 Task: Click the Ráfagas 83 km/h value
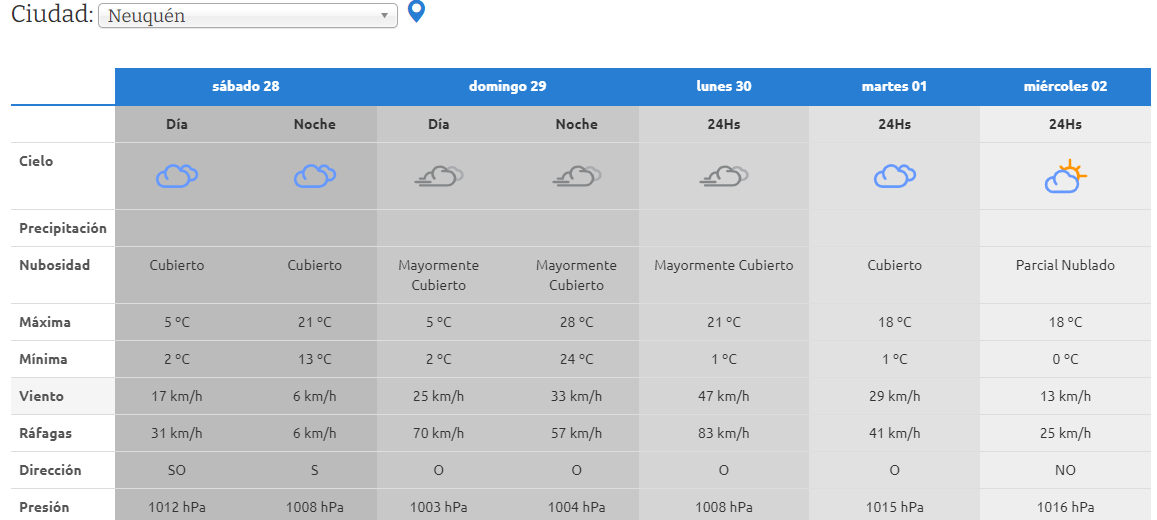click(x=724, y=433)
